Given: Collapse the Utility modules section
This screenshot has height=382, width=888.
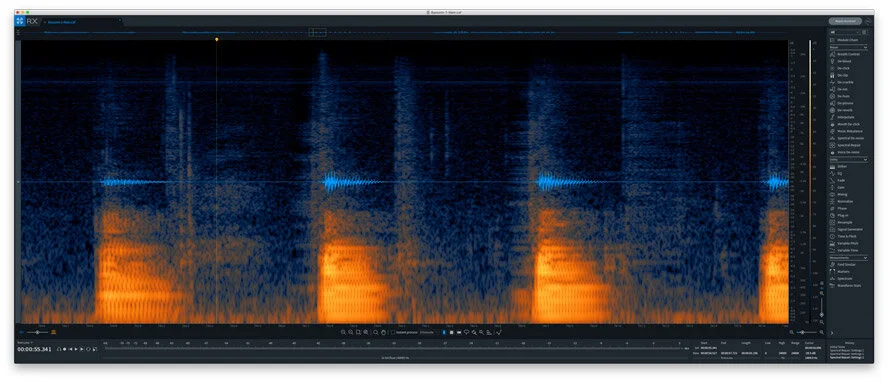Looking at the screenshot, I should 865,160.
